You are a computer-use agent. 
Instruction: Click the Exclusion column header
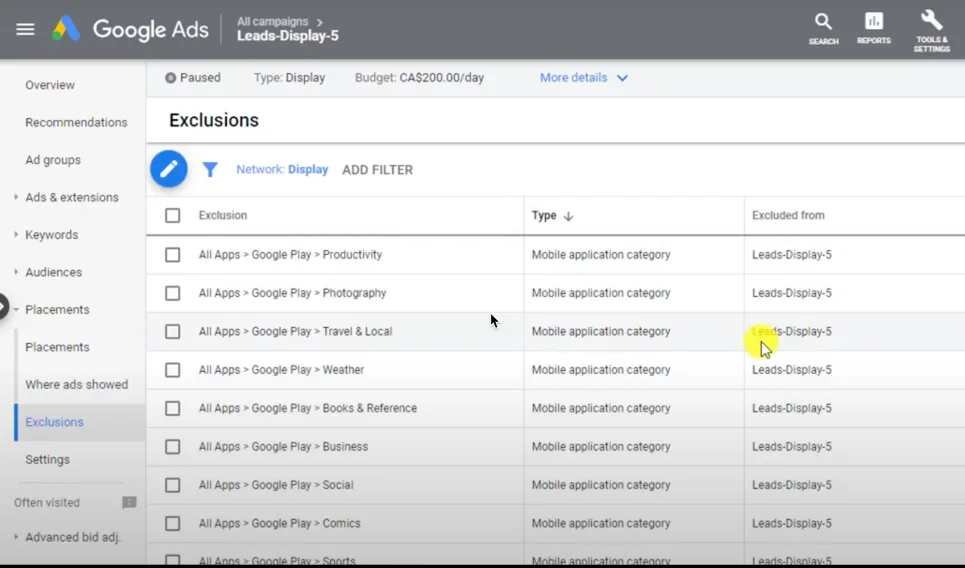coord(223,215)
